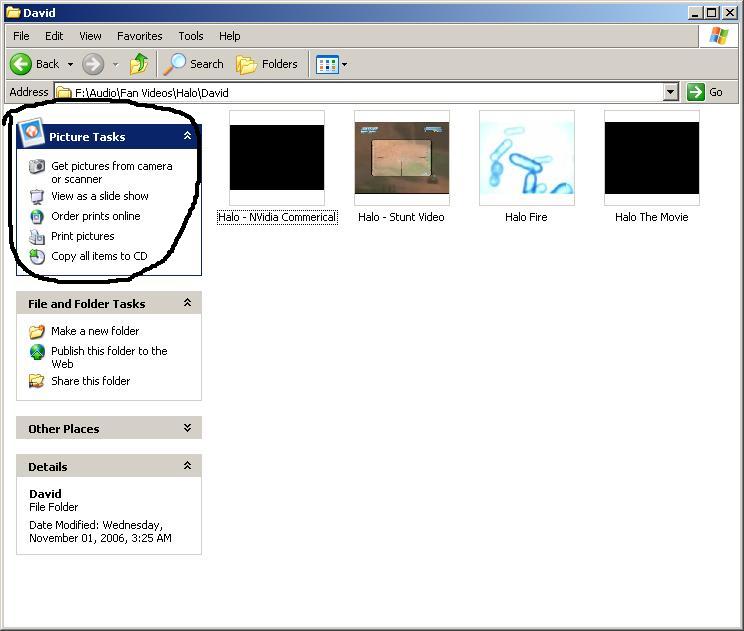Select the Halo Fire thumbnail
The width and height of the screenshot is (744, 631).
tap(527, 158)
